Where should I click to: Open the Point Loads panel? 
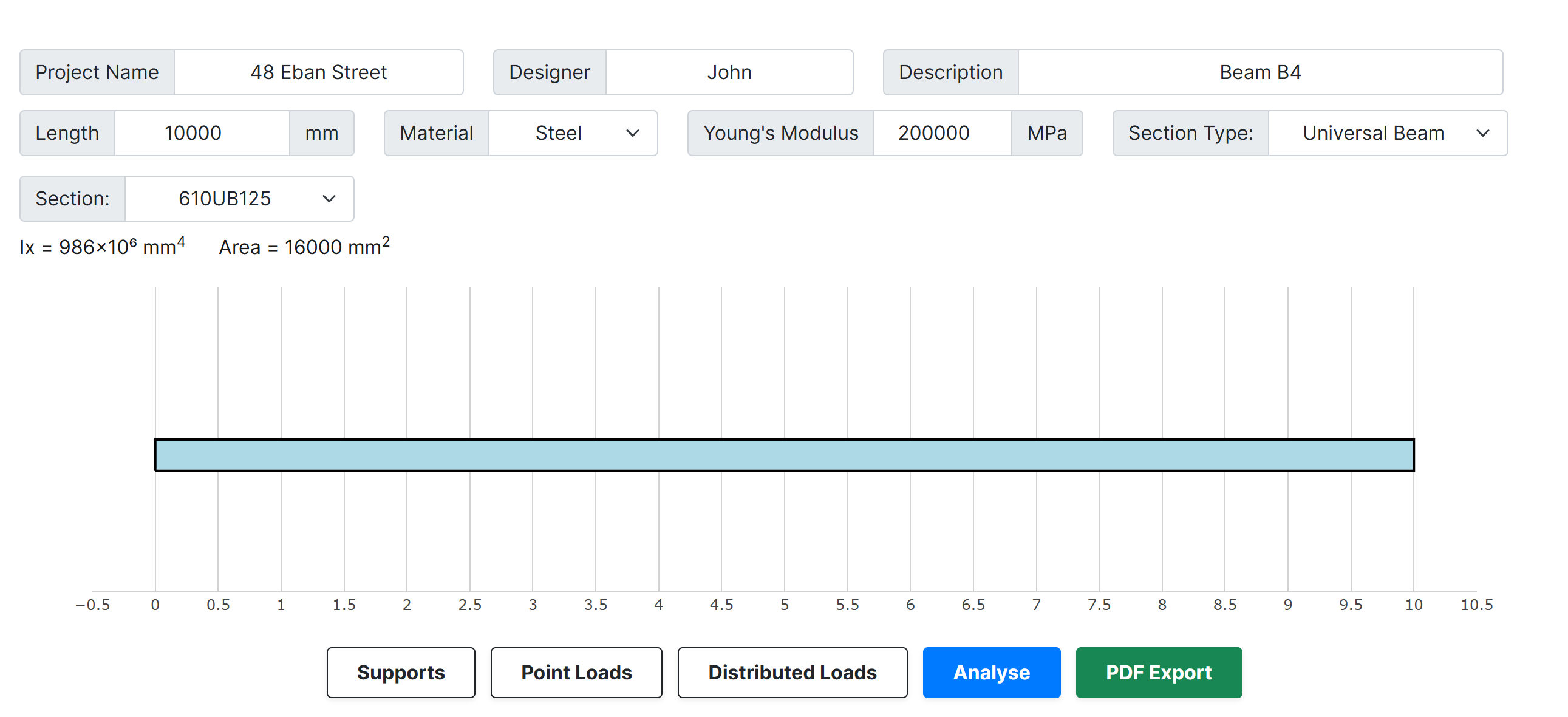[x=576, y=672]
